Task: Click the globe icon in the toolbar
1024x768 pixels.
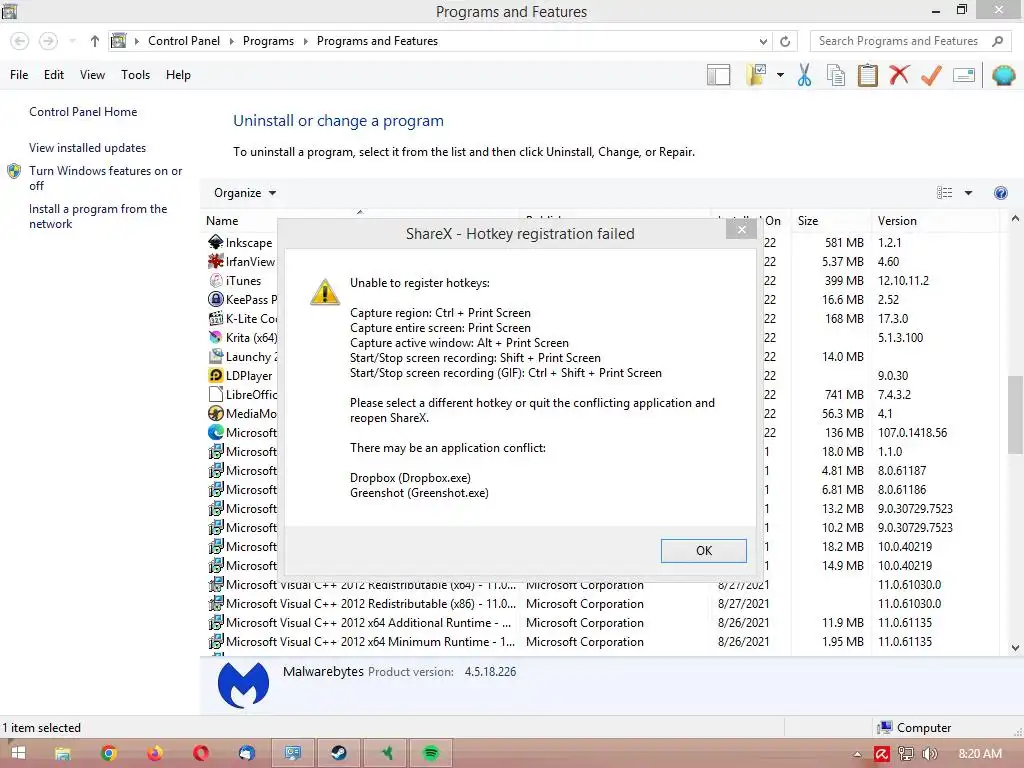Action: click(x=1003, y=75)
